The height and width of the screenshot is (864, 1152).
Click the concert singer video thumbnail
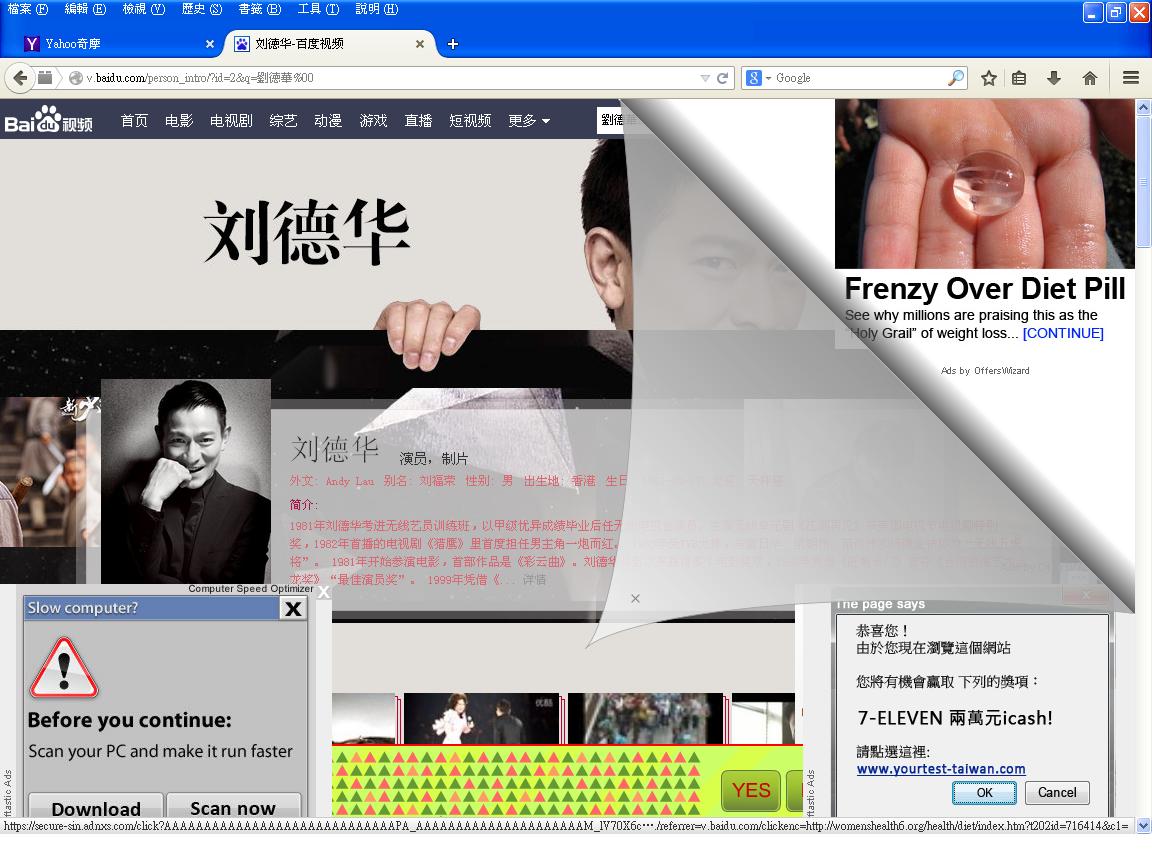(481, 719)
